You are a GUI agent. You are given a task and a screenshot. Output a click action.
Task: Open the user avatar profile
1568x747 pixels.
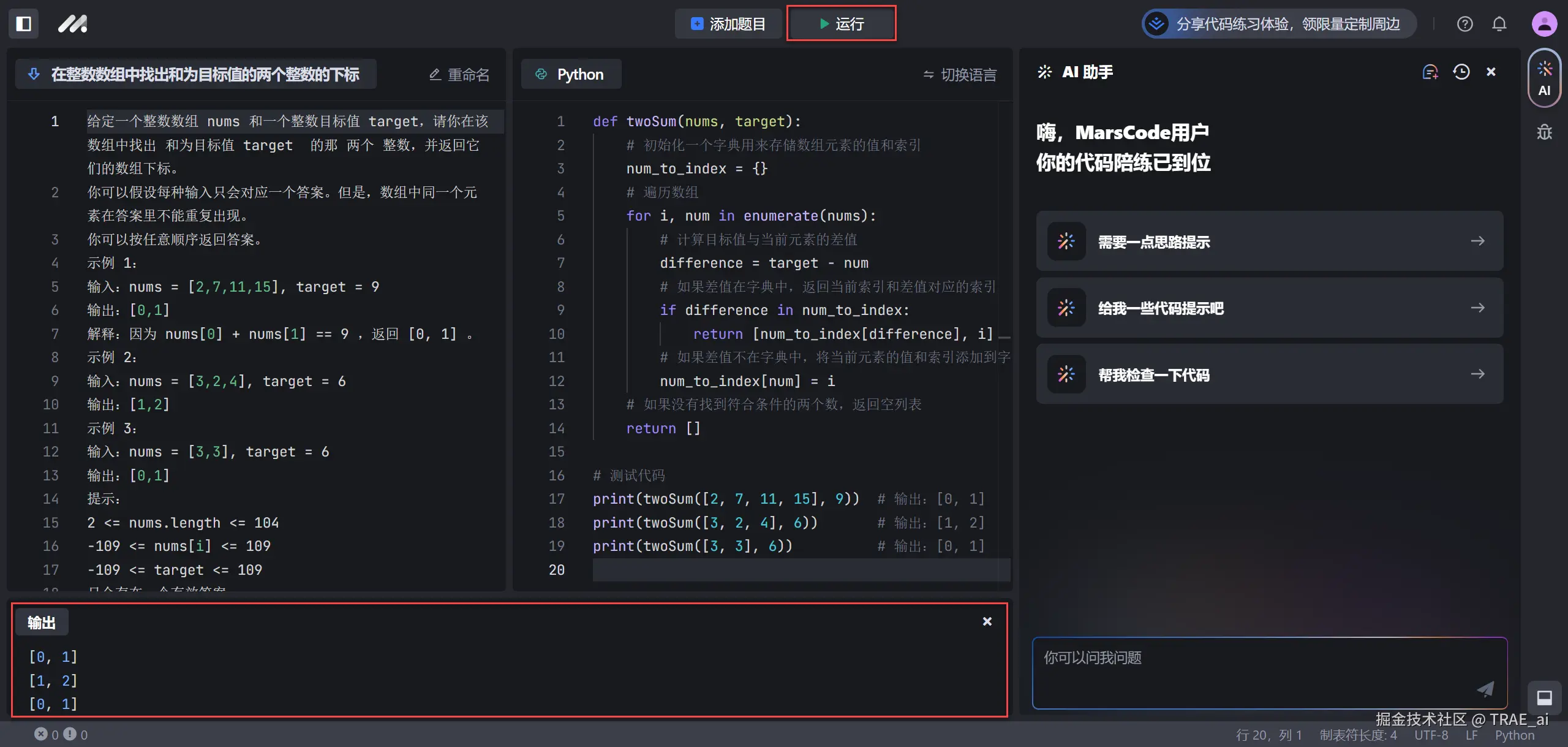1543,24
